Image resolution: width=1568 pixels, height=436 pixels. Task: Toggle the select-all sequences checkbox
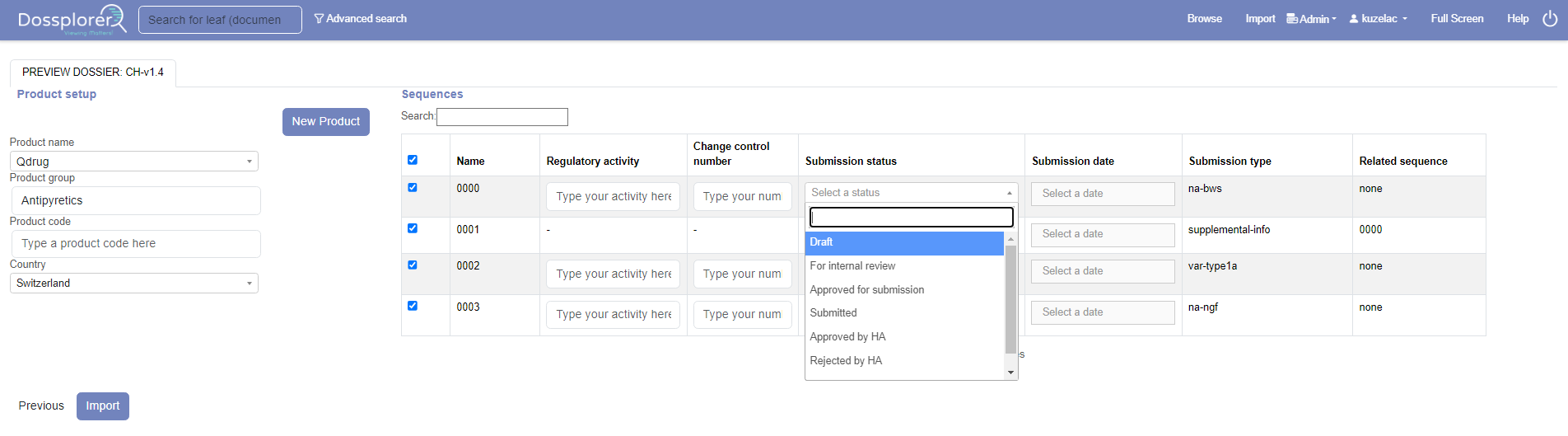(x=413, y=160)
